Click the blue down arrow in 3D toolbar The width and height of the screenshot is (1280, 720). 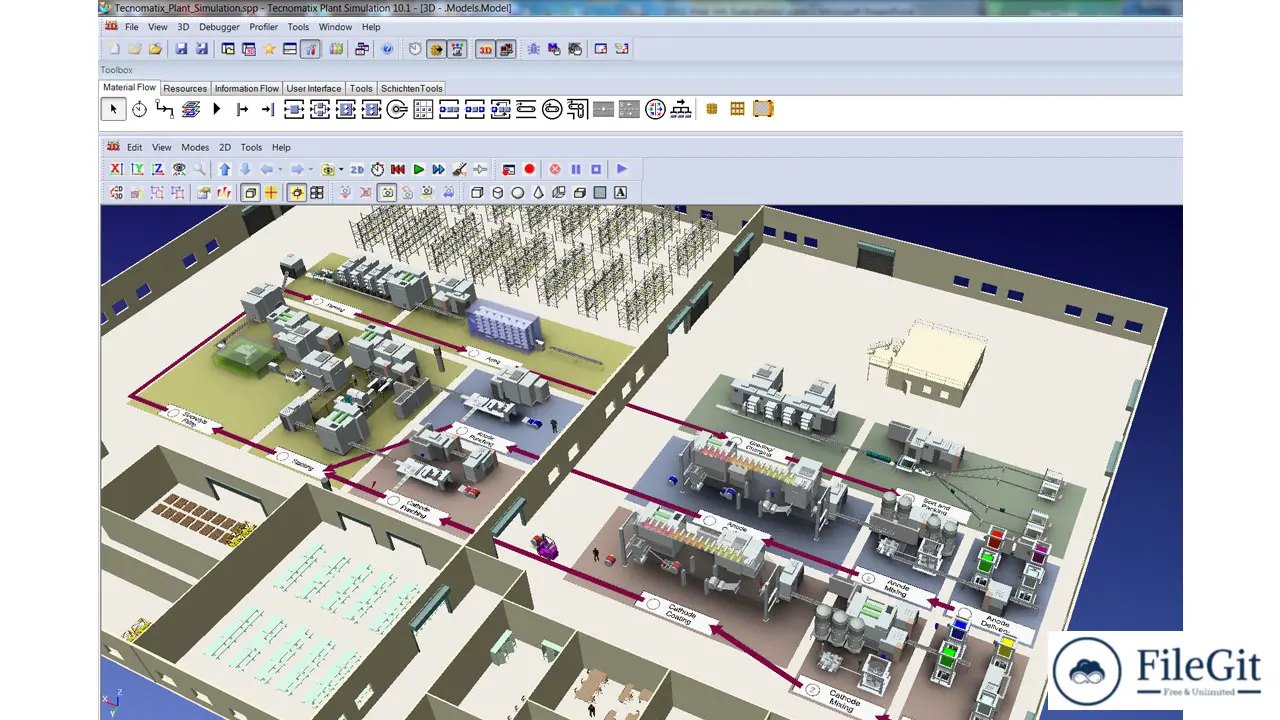pyautogui.click(x=246, y=170)
